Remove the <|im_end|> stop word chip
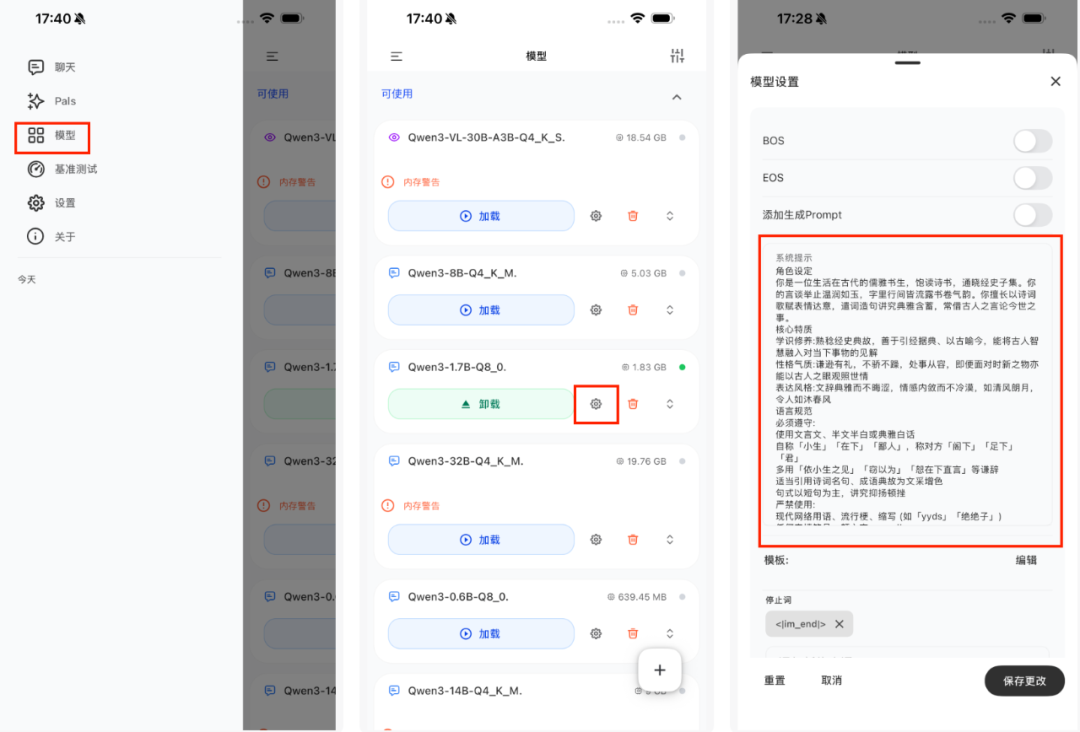Viewport: 1080px width, 732px height. (x=839, y=624)
